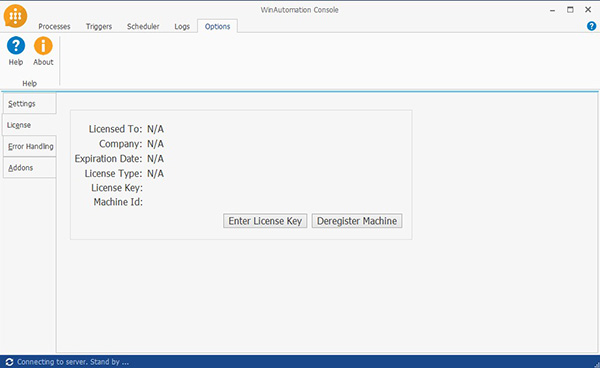Click the Connecting to server status text

click(x=73, y=362)
